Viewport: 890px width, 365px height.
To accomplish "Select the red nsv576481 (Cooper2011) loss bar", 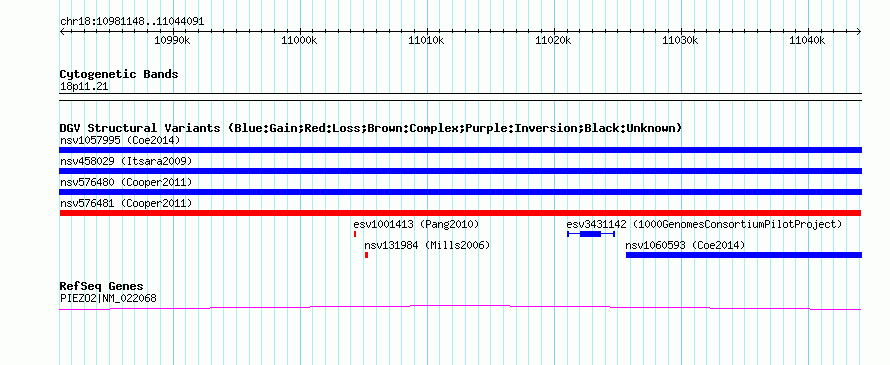I will [x=460, y=213].
